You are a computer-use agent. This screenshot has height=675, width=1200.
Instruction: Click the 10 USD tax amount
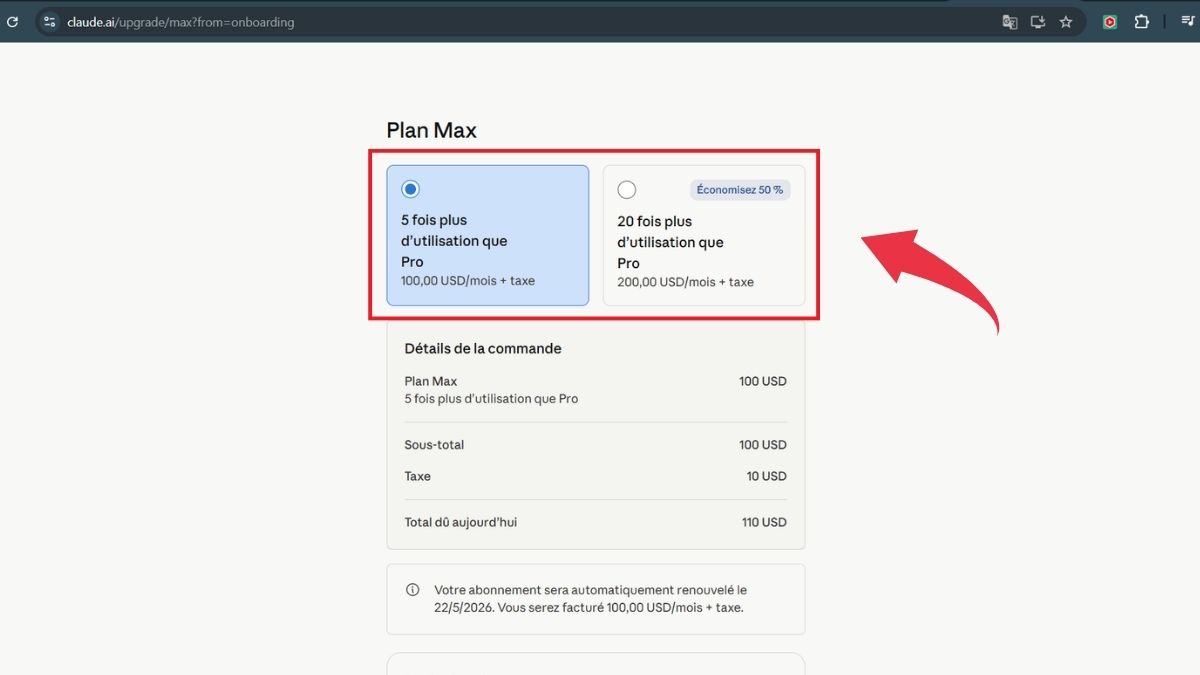coord(766,476)
